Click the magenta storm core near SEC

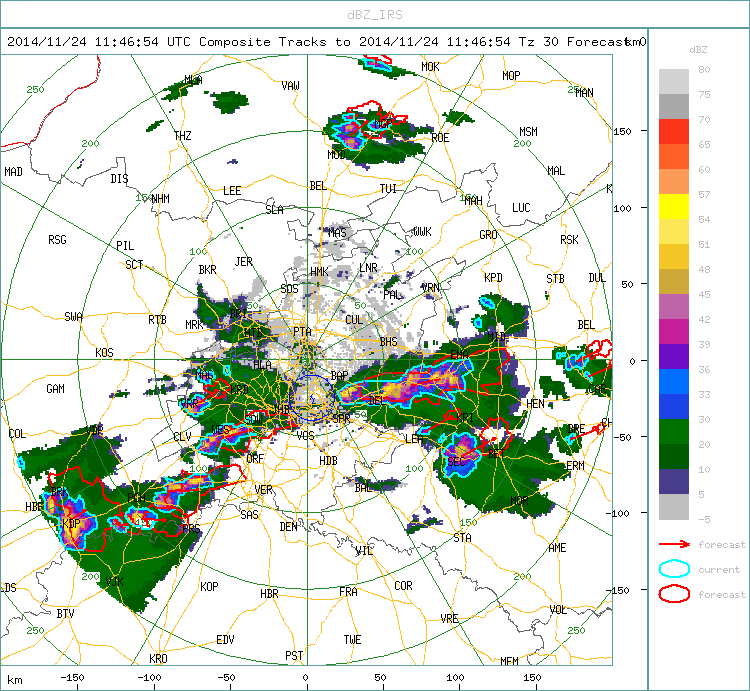tap(463, 448)
